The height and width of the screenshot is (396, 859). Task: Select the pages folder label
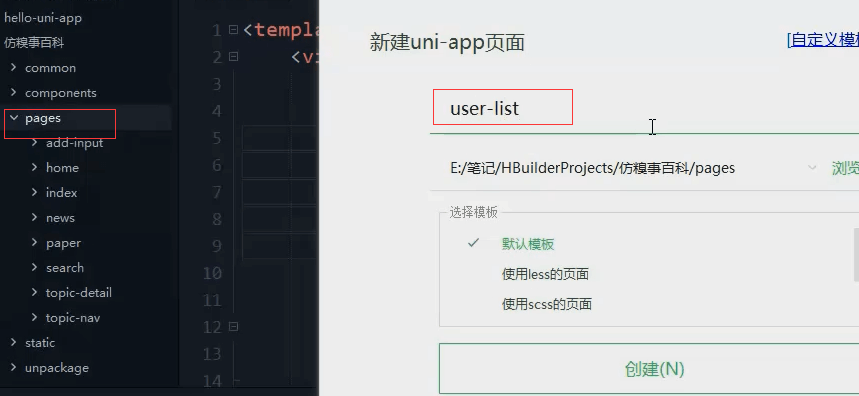pyautogui.click(x=43, y=118)
